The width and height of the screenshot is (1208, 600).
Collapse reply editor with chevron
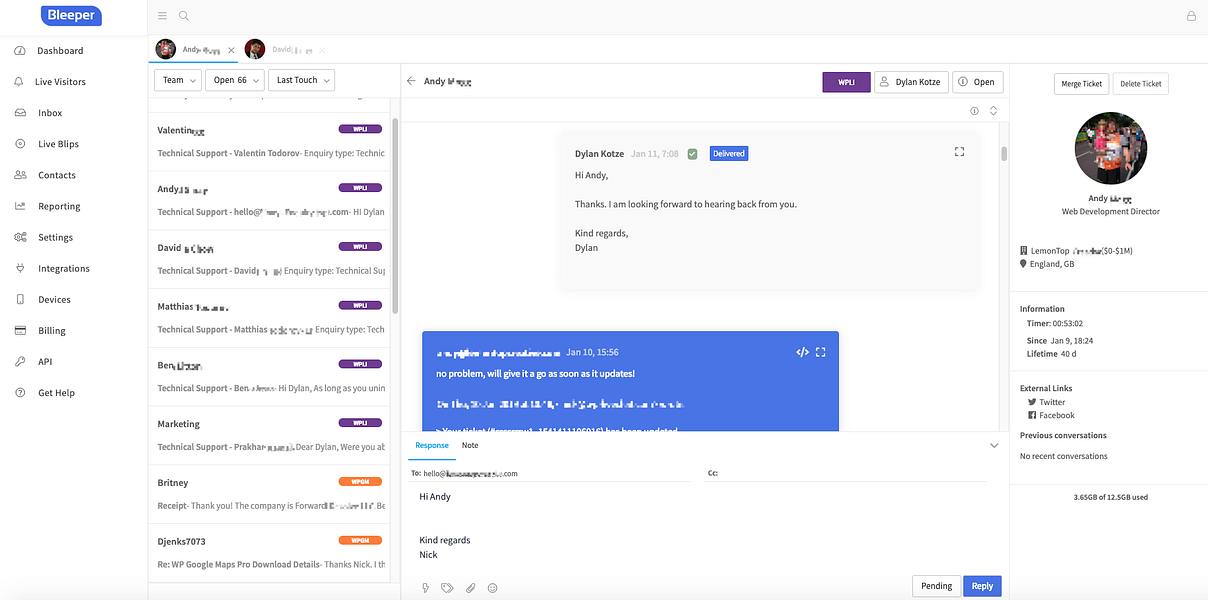coord(994,445)
